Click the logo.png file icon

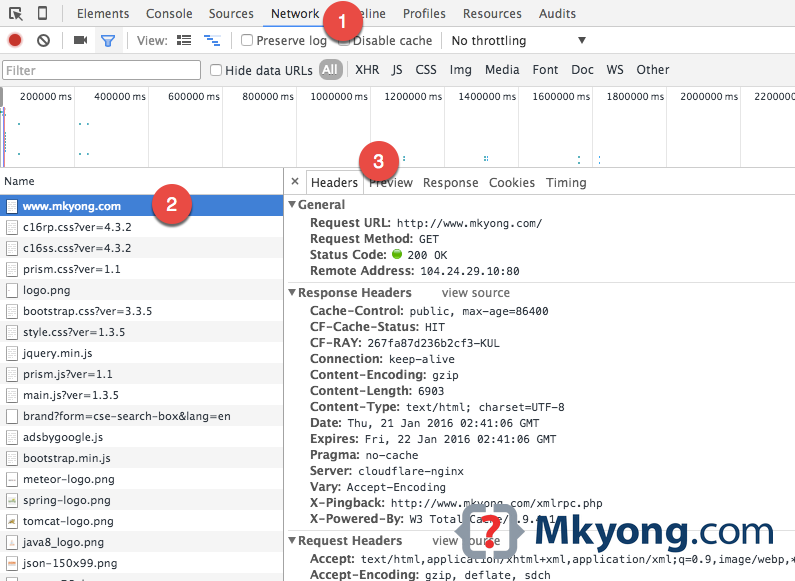tap(12, 290)
